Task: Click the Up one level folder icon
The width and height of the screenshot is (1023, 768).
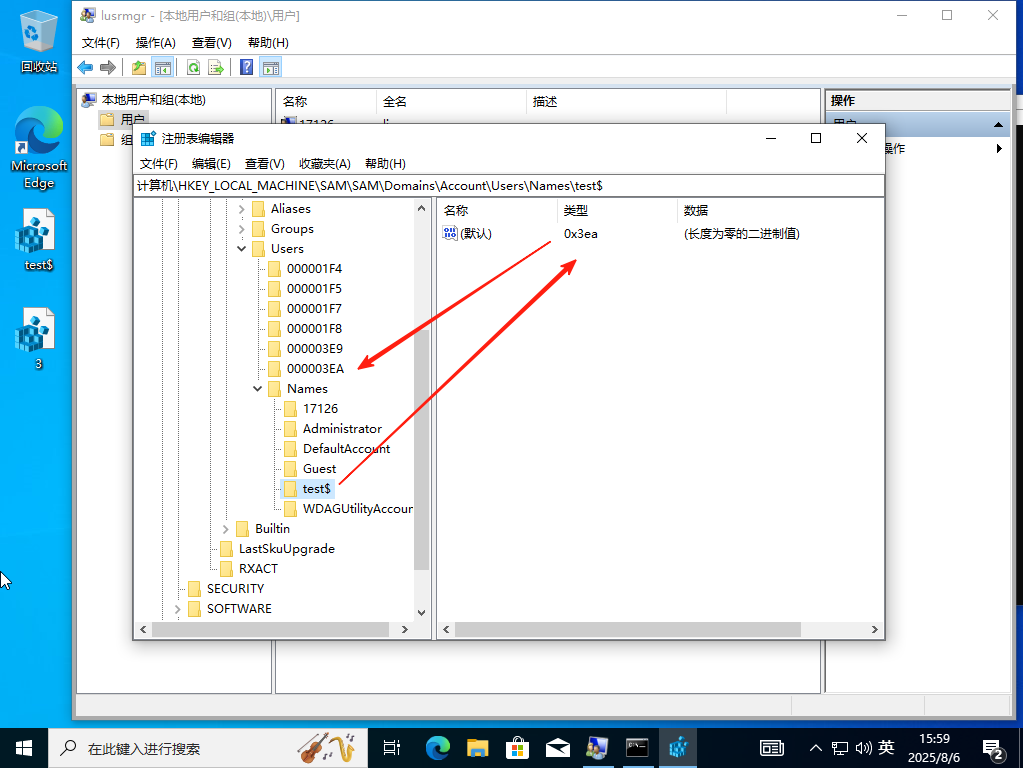Action: [139, 67]
